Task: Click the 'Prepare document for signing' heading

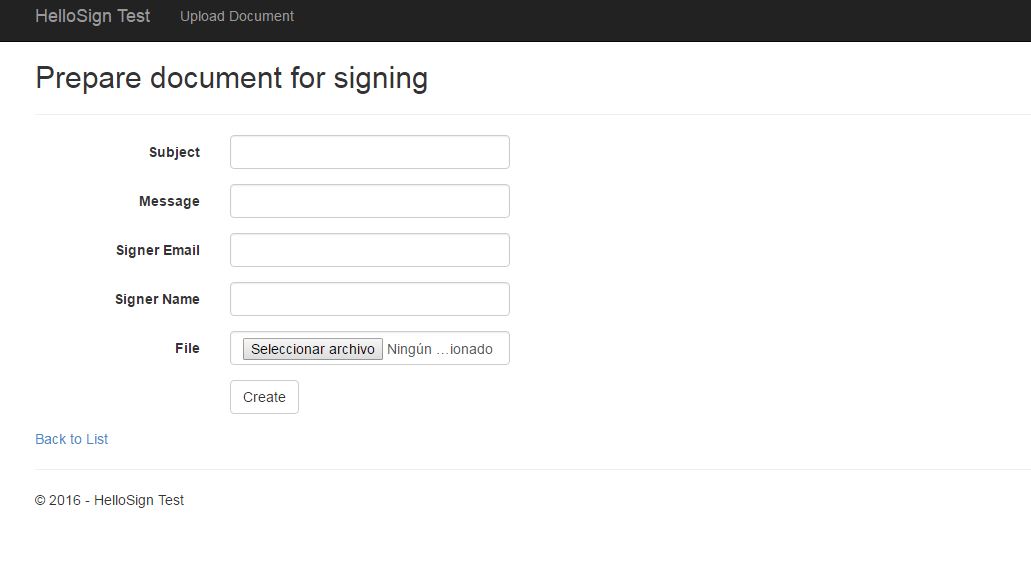Action: [231, 78]
